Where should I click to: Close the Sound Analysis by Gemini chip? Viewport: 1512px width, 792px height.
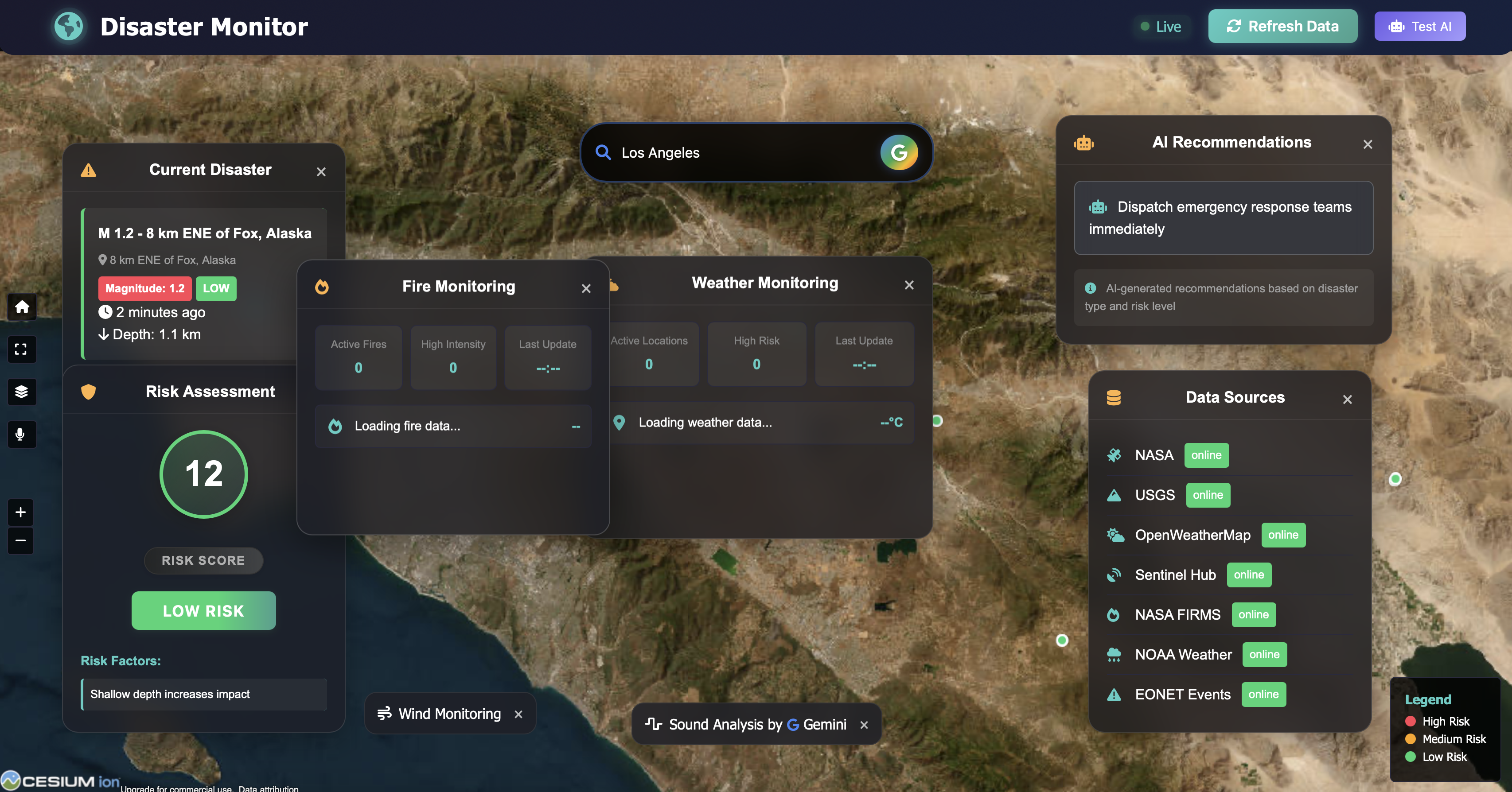click(864, 725)
